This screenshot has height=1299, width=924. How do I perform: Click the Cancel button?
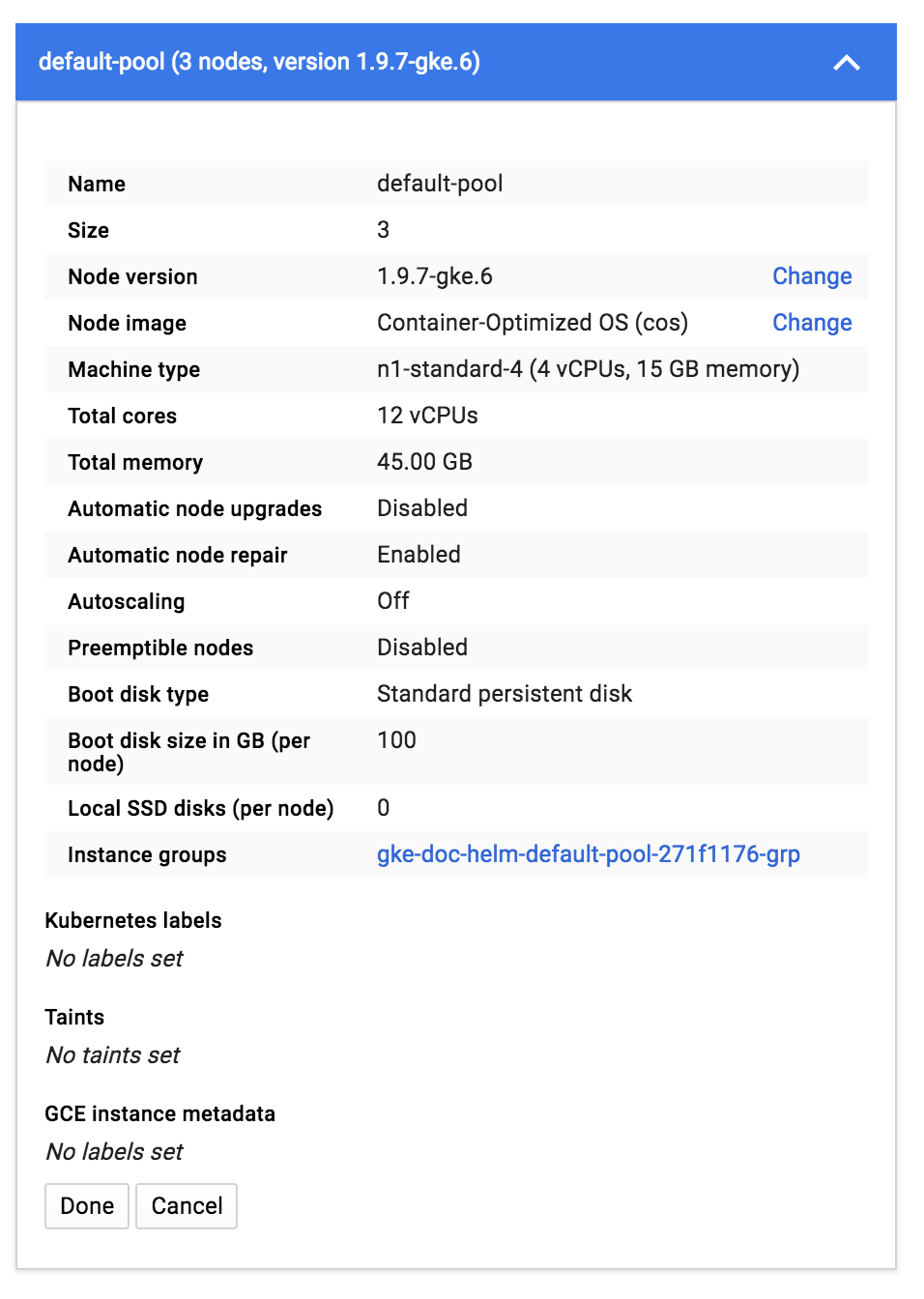tap(187, 1206)
